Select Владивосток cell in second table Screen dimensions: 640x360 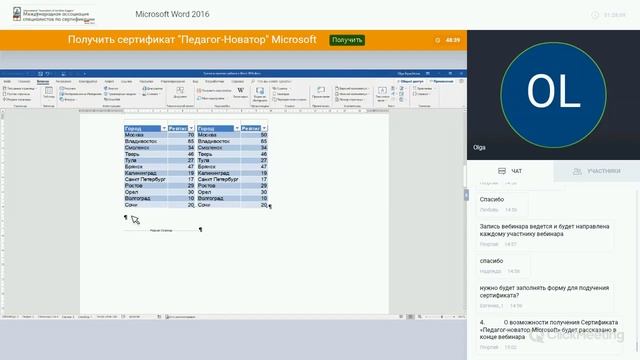218,141
